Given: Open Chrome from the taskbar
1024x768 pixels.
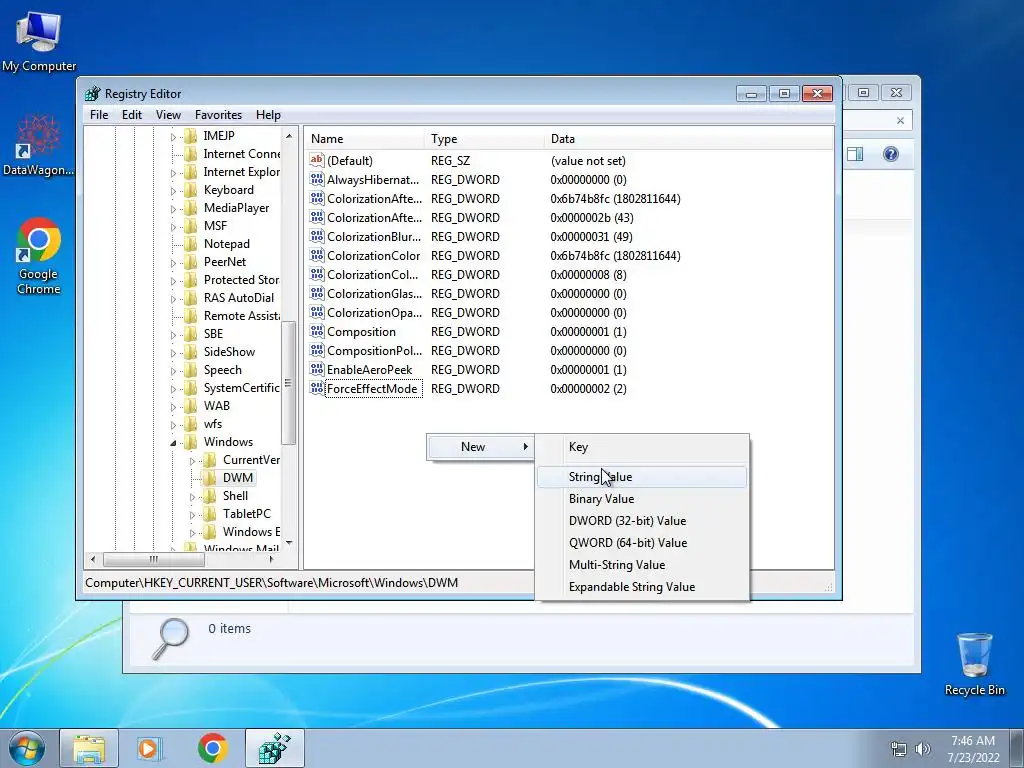Looking at the screenshot, I should point(212,748).
